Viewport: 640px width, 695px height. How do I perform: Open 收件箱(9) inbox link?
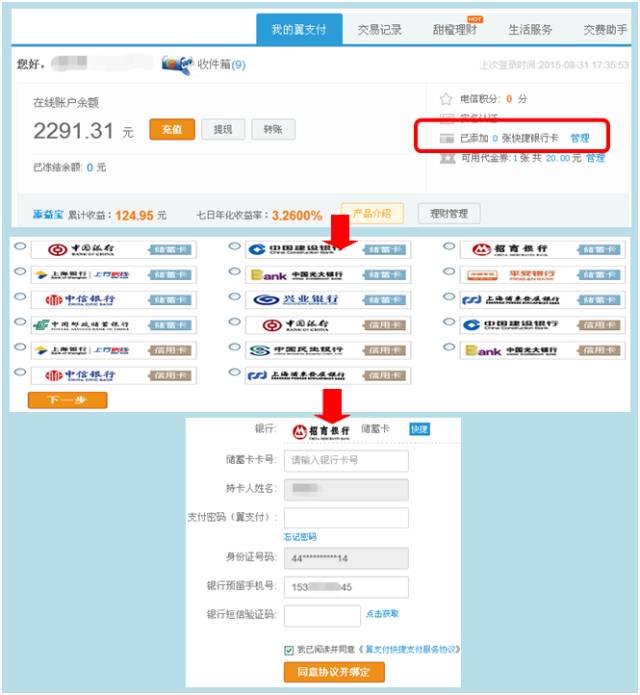point(221,65)
